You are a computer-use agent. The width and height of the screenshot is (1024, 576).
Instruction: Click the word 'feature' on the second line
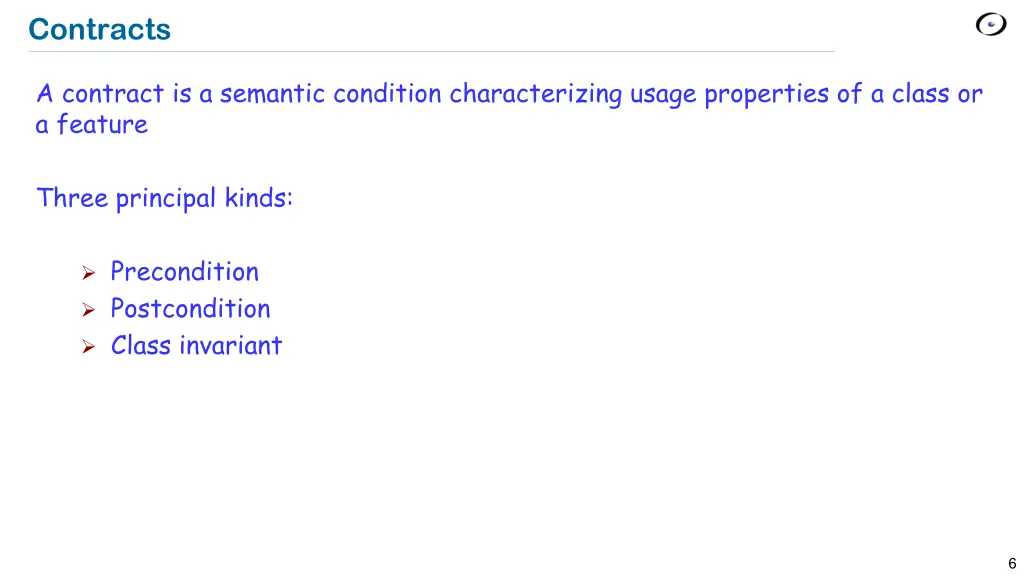(102, 125)
